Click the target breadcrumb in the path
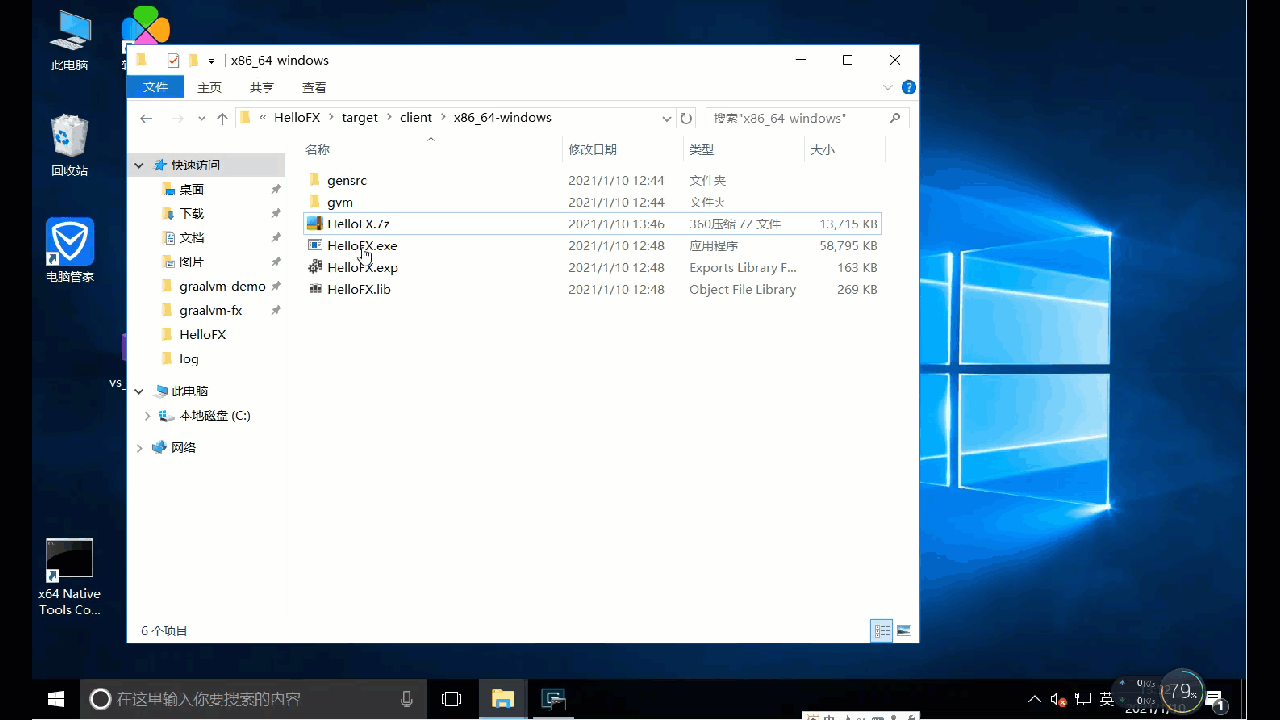This screenshot has height=720, width=1280. (360, 118)
